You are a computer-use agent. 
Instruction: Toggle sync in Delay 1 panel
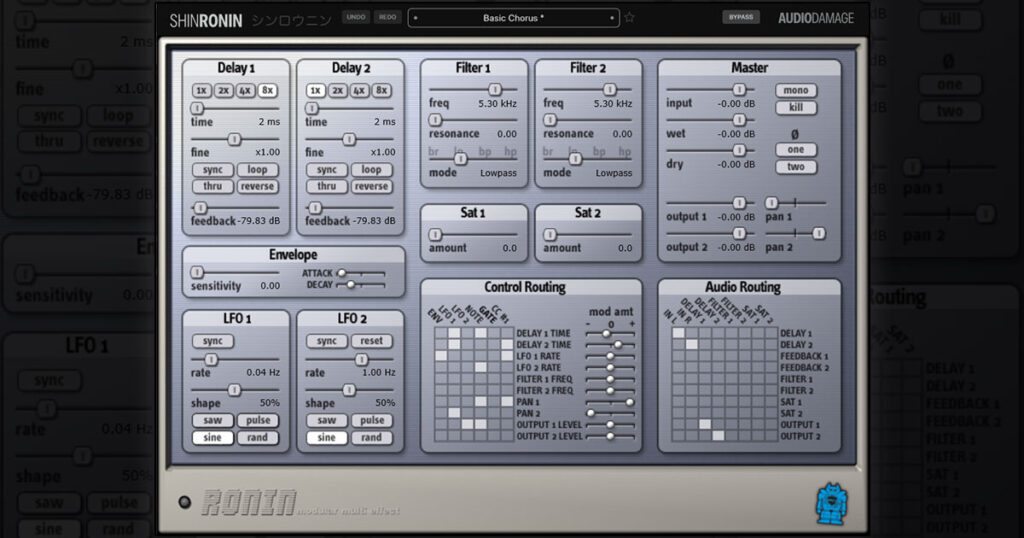(x=212, y=170)
